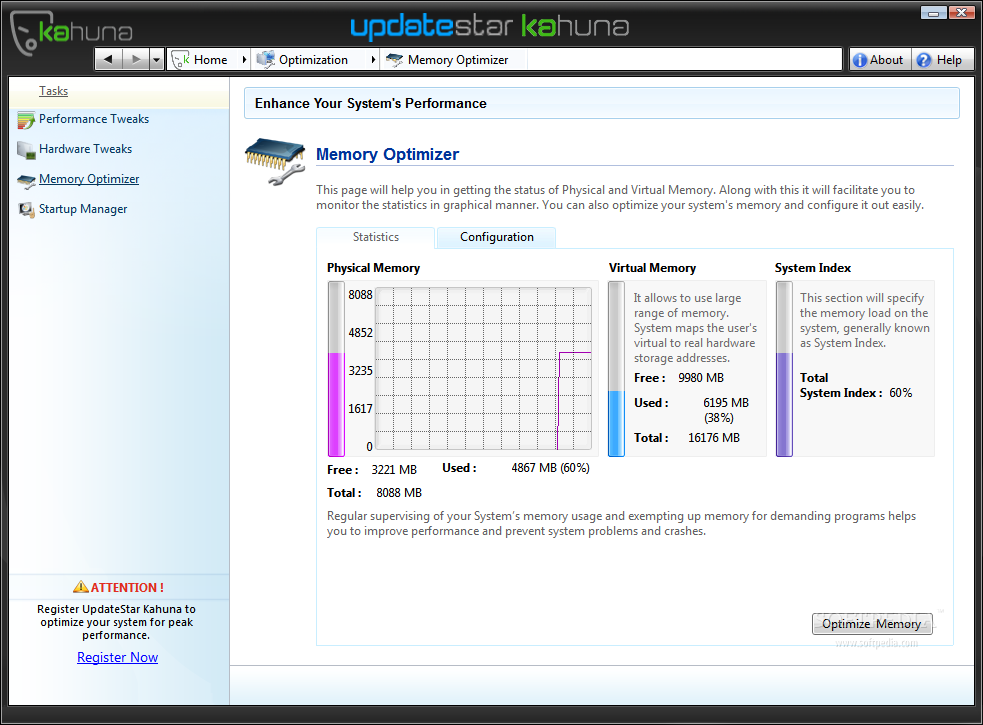Click the Optimization breadcrumb icon
The image size is (983, 725).
pos(266,60)
